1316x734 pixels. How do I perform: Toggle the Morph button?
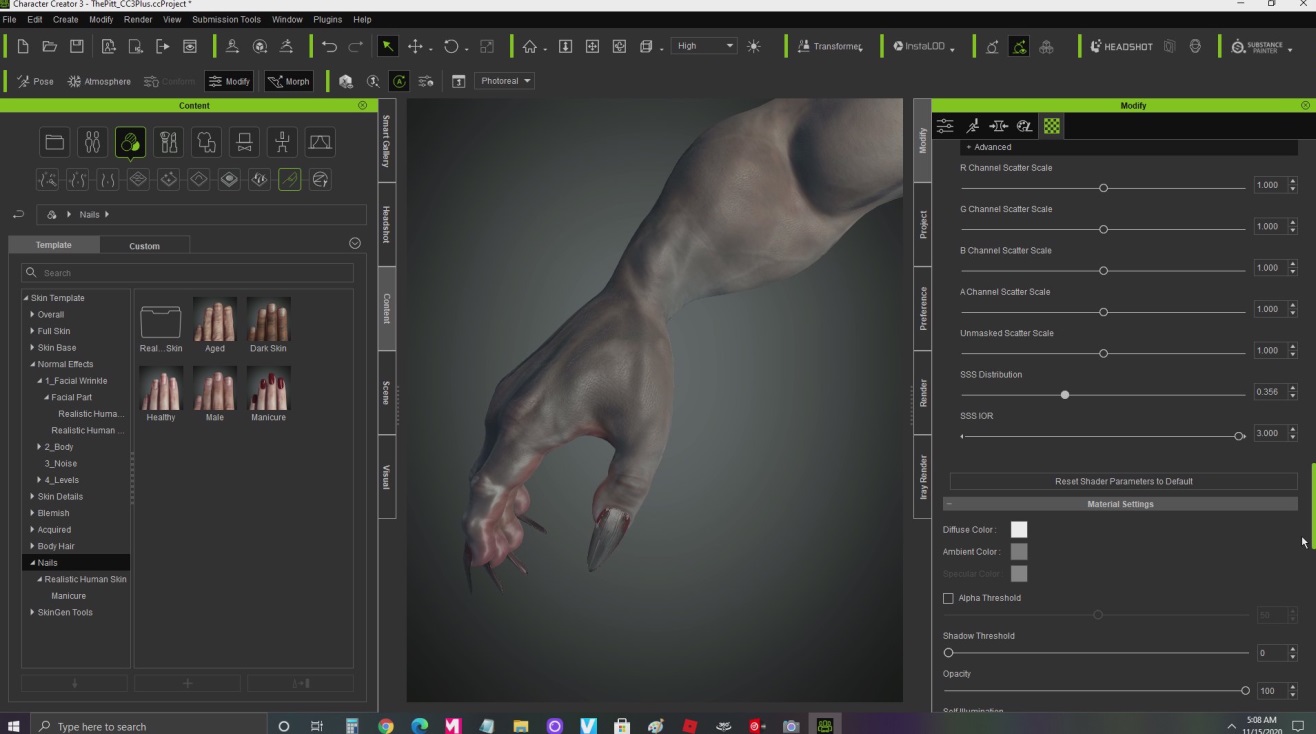coord(288,81)
